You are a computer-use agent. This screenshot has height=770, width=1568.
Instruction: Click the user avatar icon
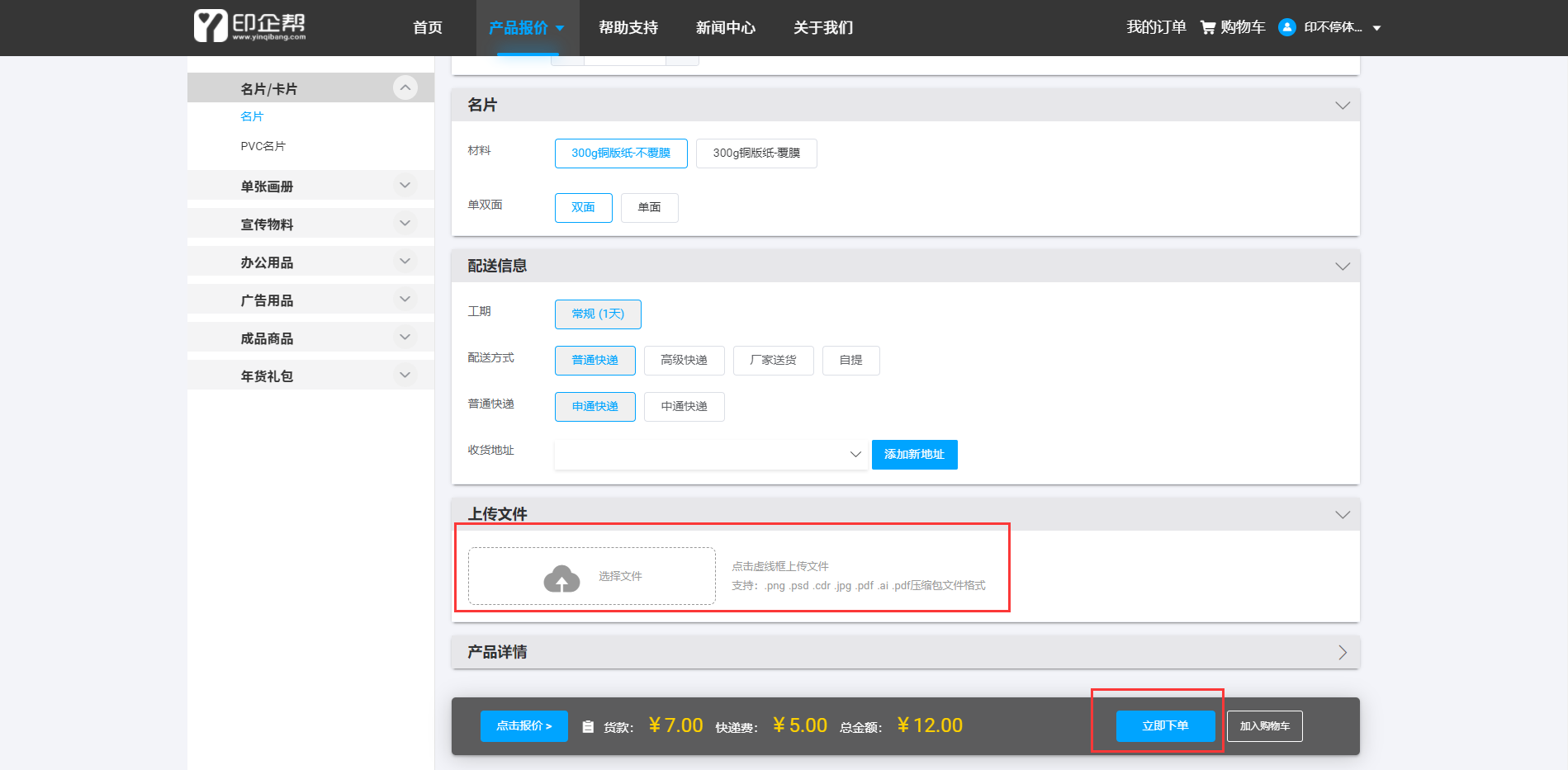pos(1286,27)
